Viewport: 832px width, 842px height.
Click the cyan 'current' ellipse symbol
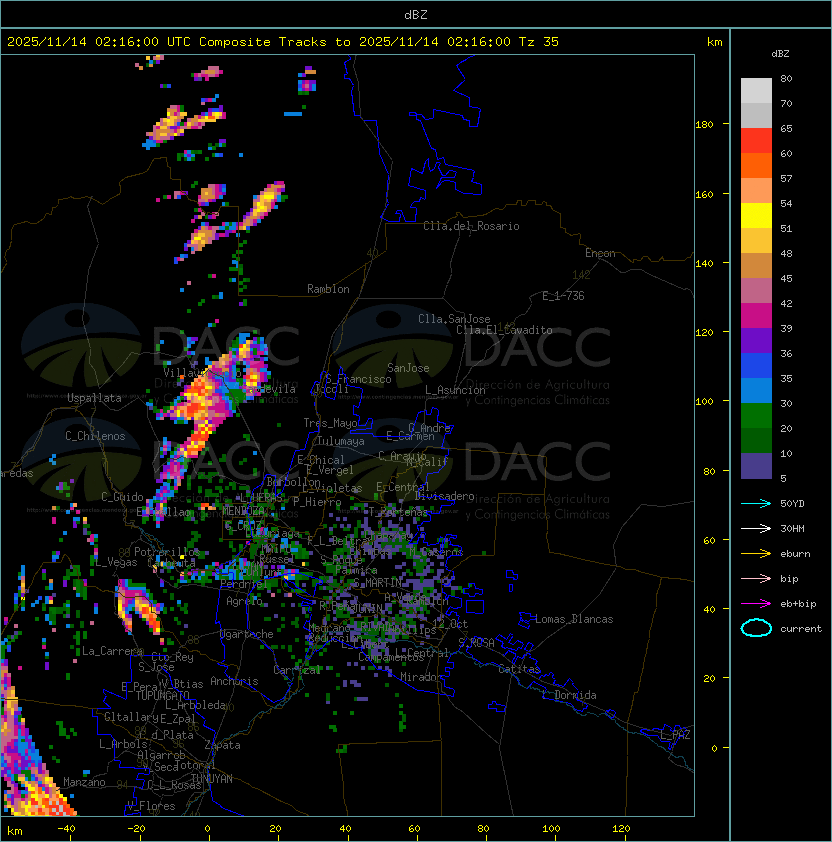756,628
